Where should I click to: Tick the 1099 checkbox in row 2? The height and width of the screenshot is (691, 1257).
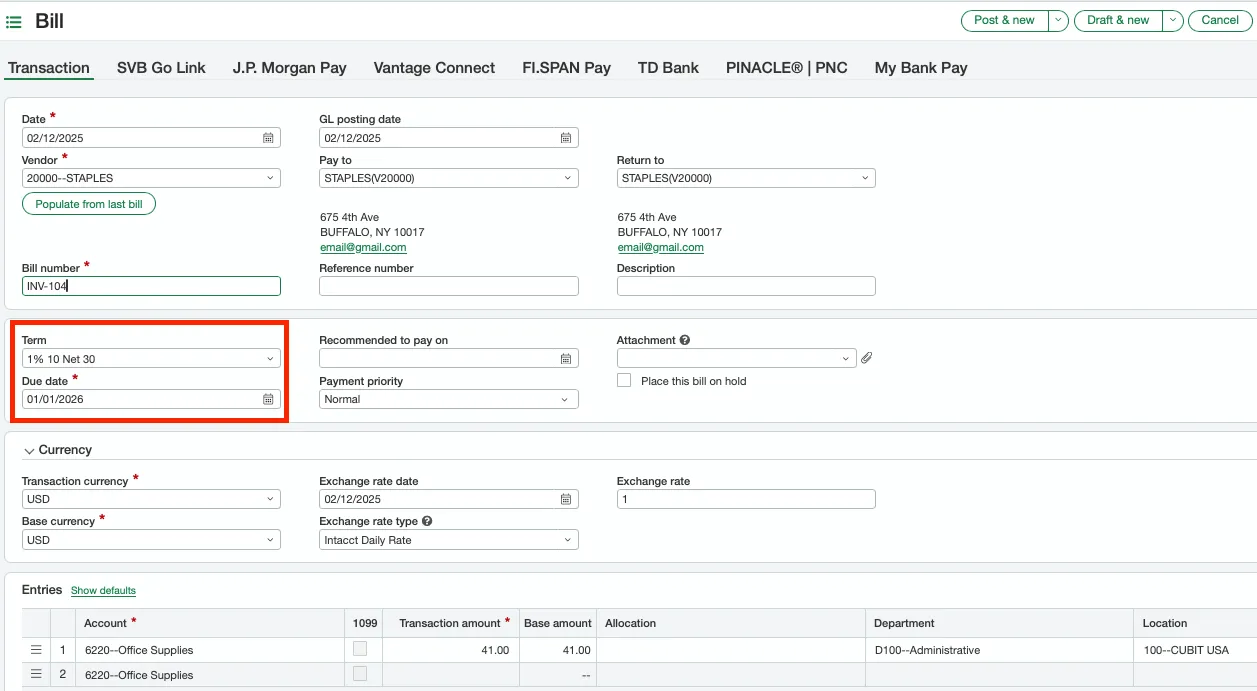click(x=360, y=674)
